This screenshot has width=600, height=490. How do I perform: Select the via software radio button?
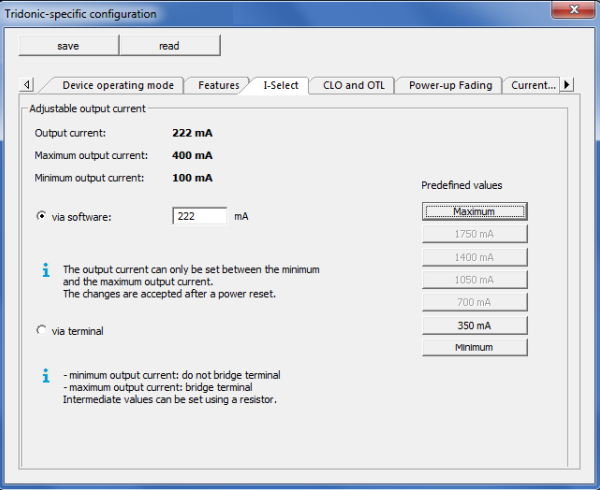click(x=41, y=216)
